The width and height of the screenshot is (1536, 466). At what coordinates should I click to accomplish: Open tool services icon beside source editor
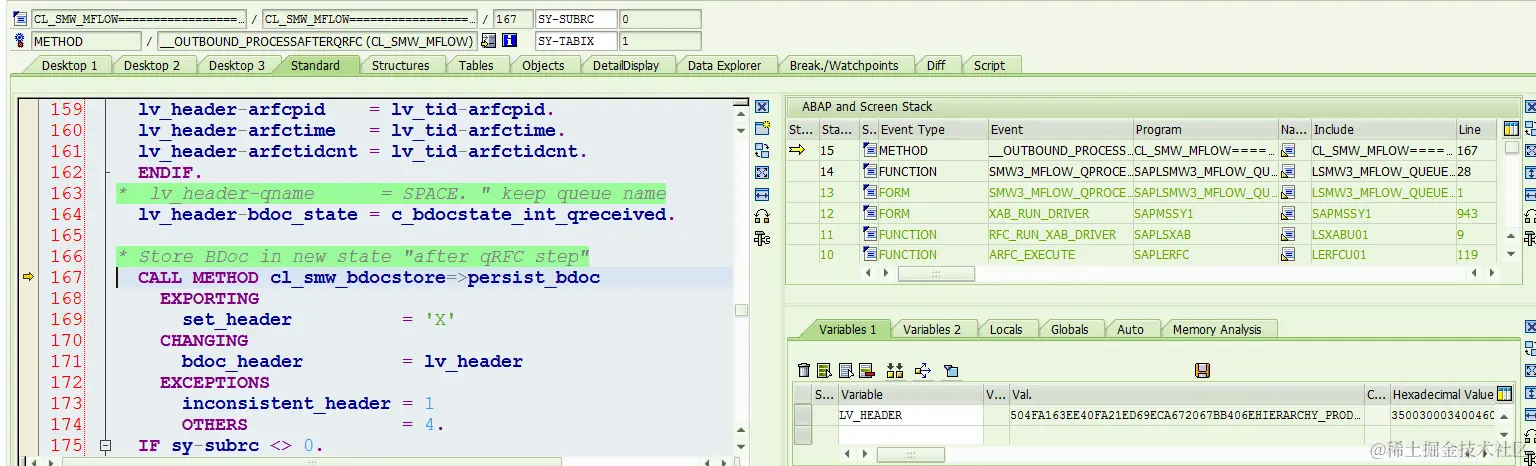[762, 238]
